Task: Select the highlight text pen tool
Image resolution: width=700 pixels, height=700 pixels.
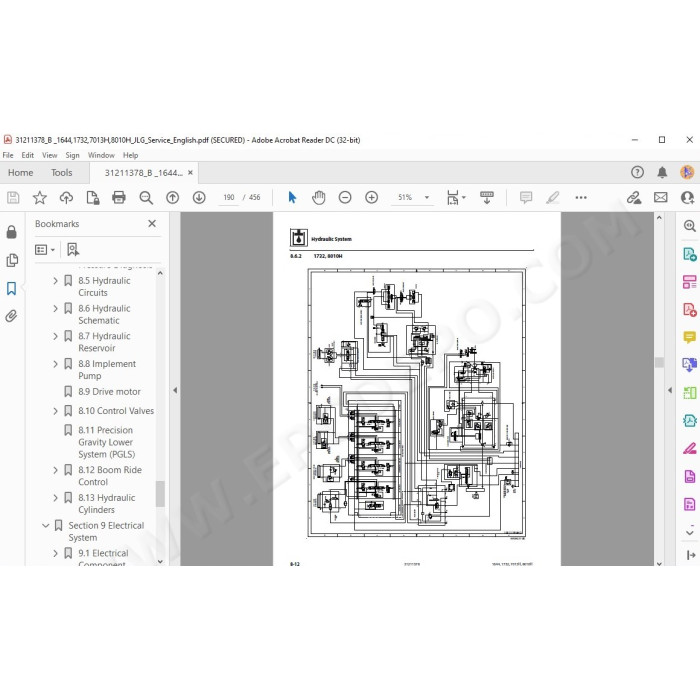Action: [x=553, y=197]
